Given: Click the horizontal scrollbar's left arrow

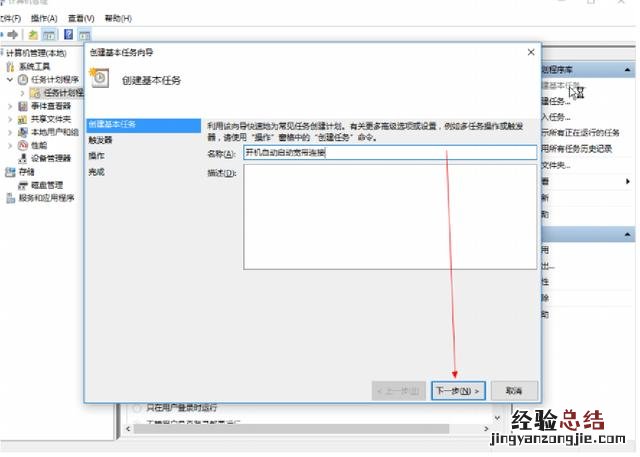Looking at the screenshot, I should (128, 429).
